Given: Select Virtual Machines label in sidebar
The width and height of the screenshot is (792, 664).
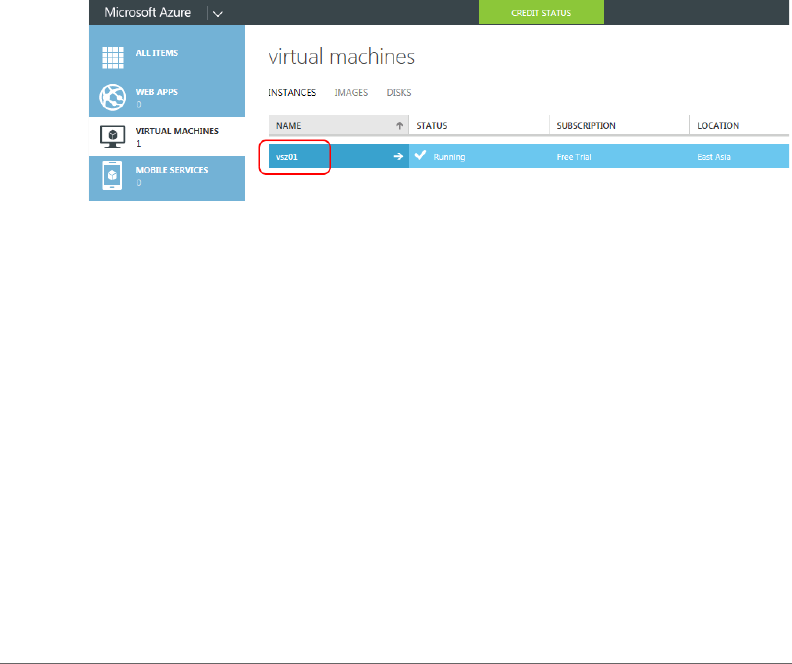Looking at the screenshot, I should click(x=177, y=131).
